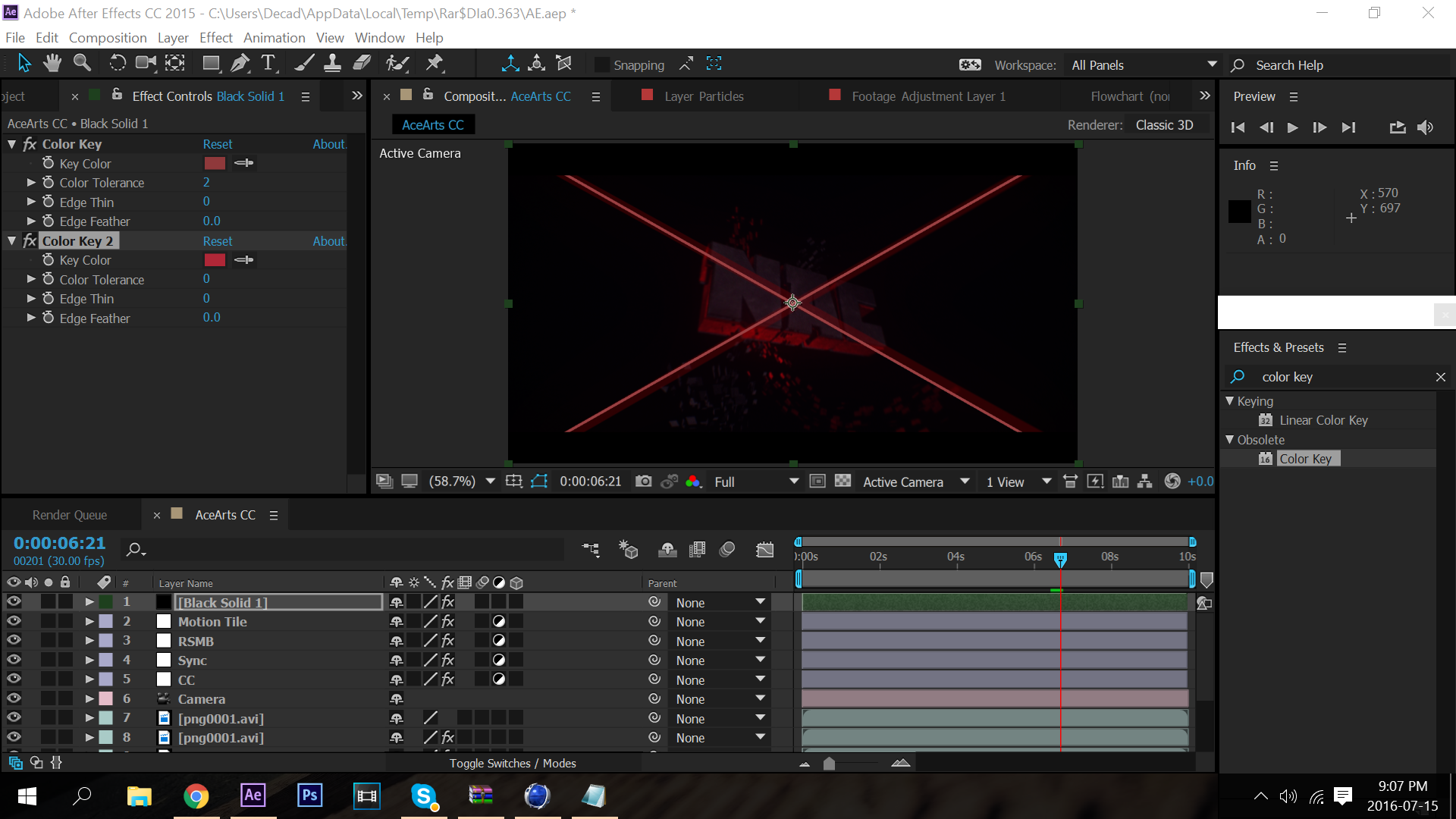Enable the Snapping checkbox
The width and height of the screenshot is (1456, 819).
(601, 65)
